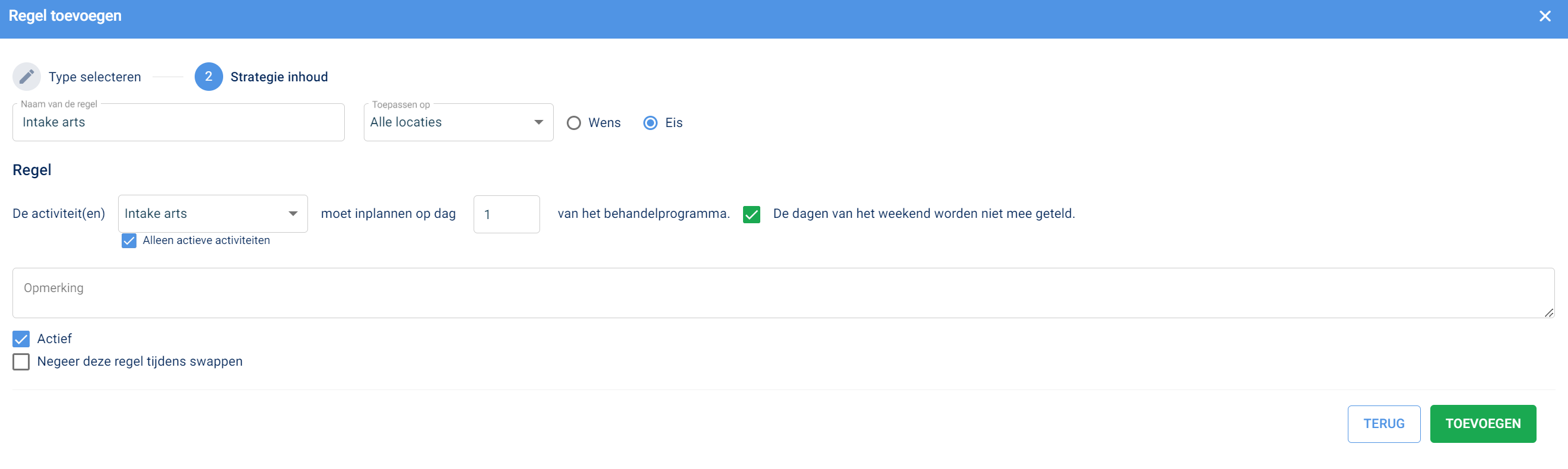Select the Eis radio button
Image resolution: width=1568 pixels, height=469 pixels.
tap(650, 123)
